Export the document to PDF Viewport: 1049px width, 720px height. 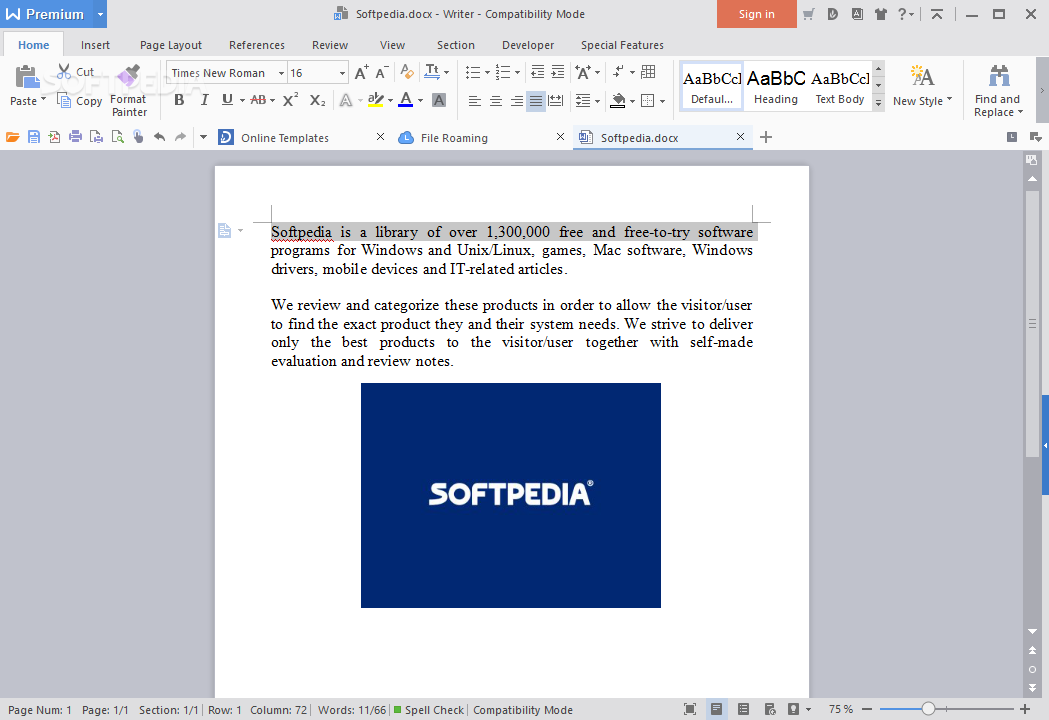[x=54, y=137]
